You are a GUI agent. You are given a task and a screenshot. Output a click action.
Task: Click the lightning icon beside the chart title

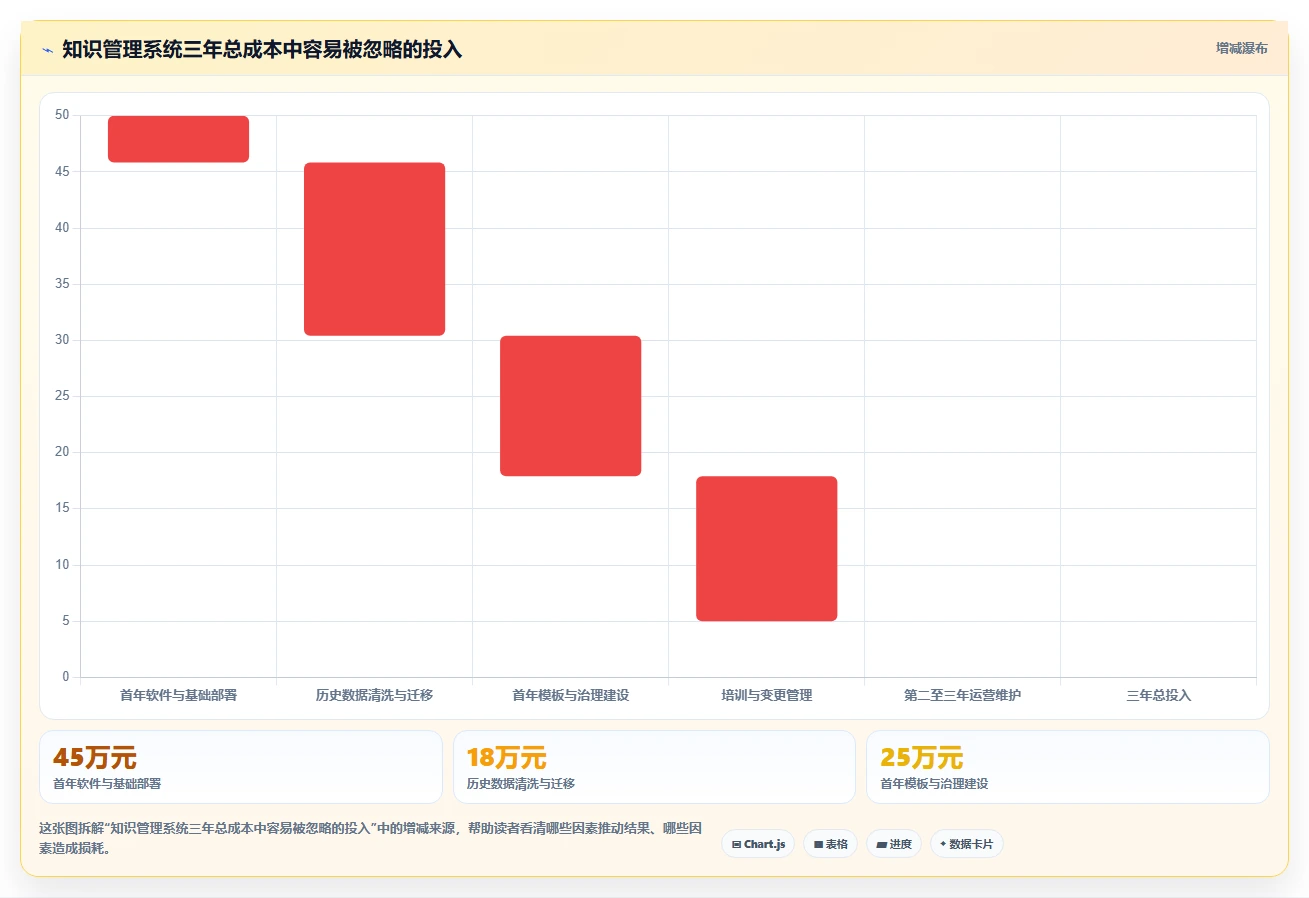(x=47, y=50)
